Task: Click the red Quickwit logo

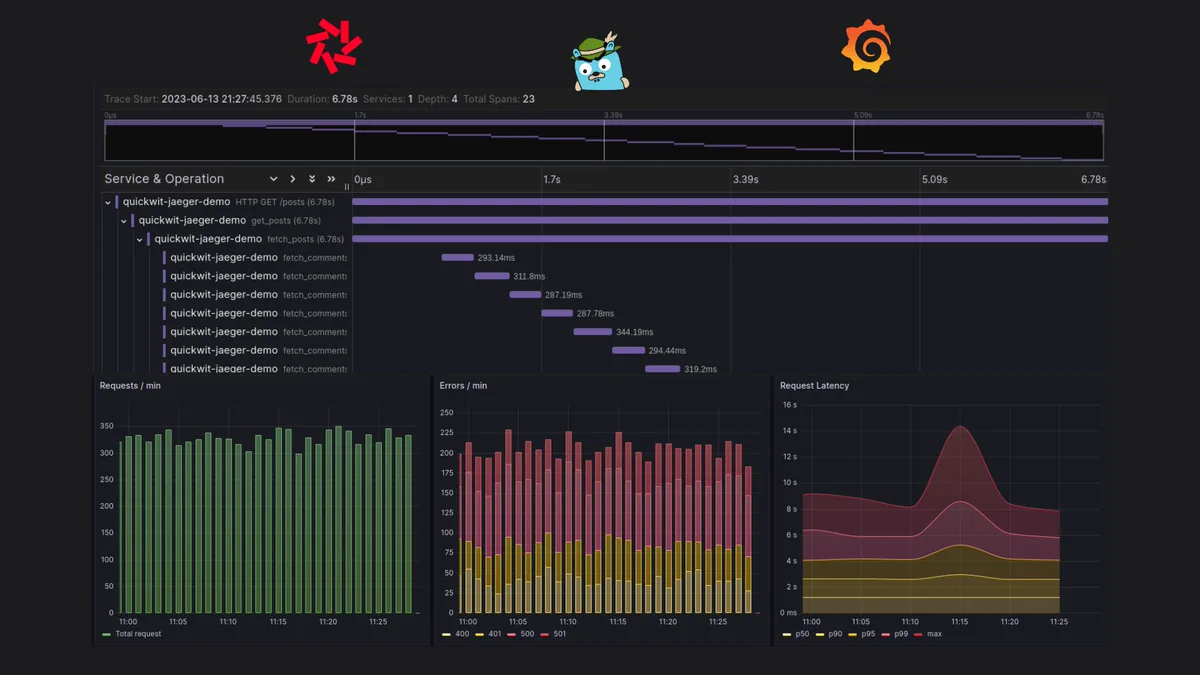Action: tap(334, 46)
